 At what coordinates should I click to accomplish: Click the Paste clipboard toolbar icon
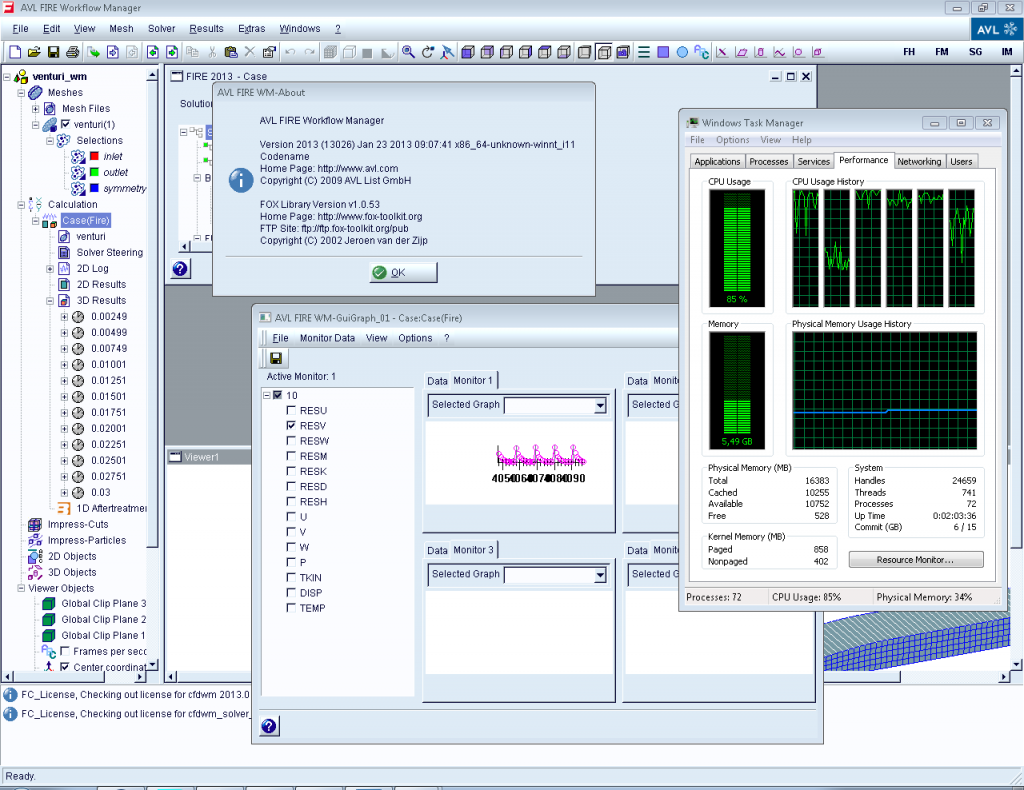(231, 52)
